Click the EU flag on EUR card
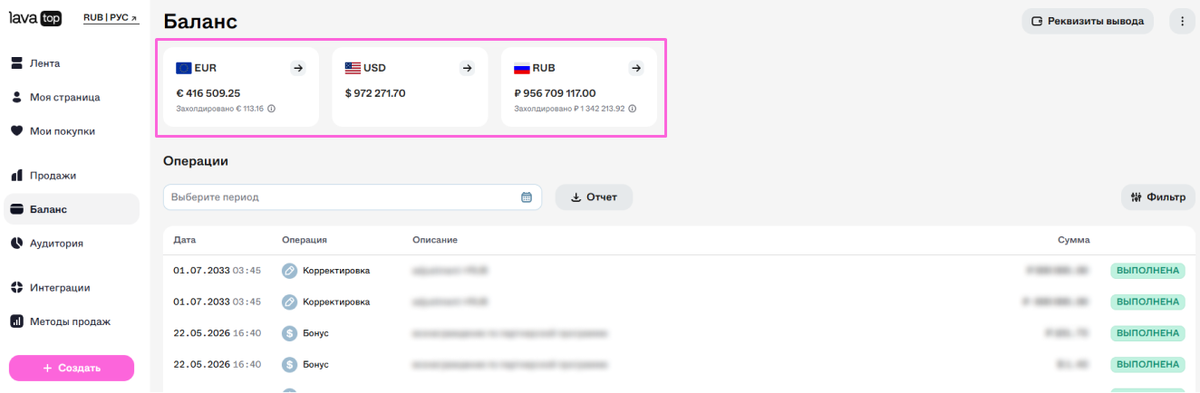The image size is (1200, 393). (184, 68)
